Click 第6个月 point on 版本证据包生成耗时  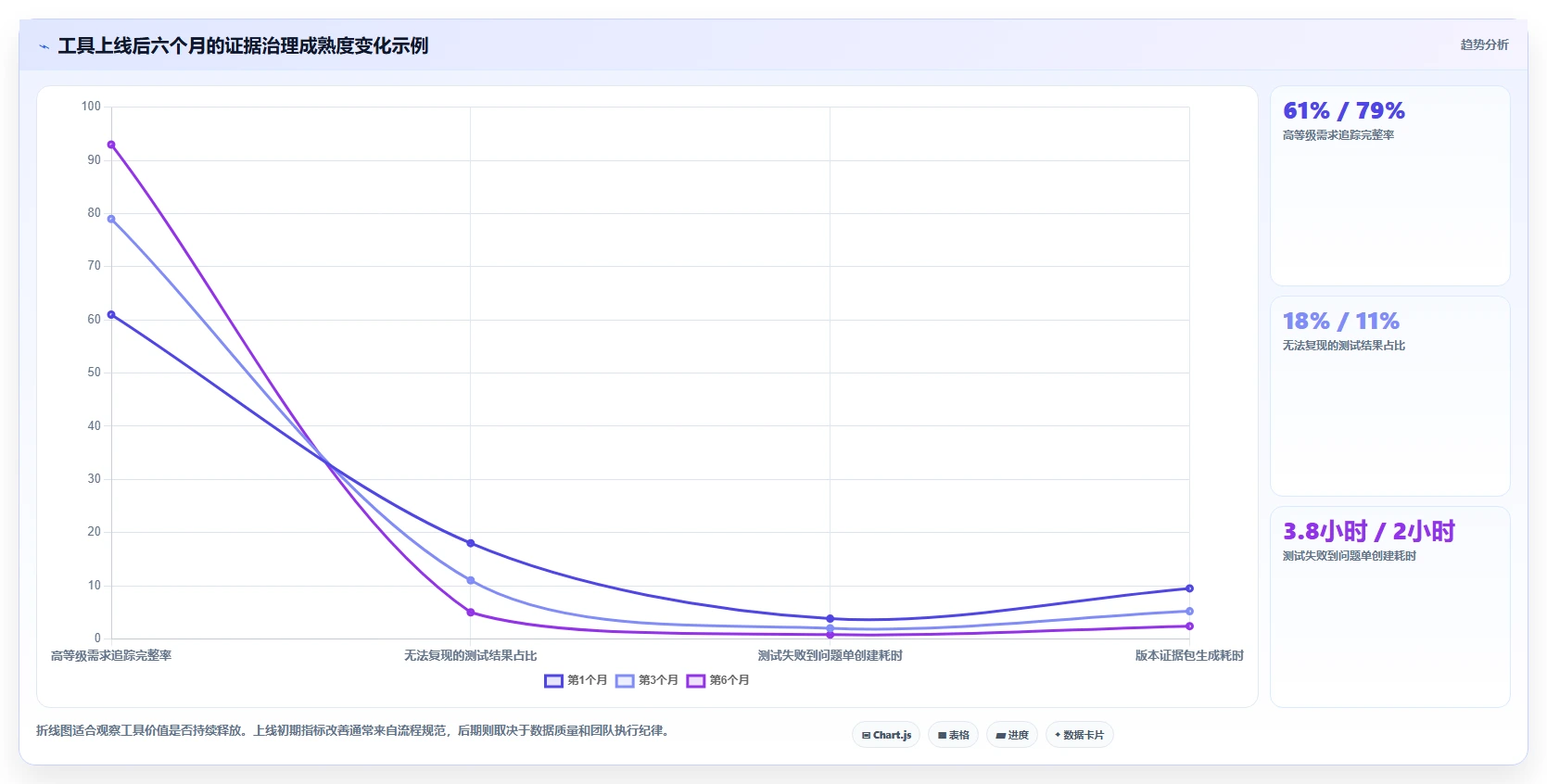tap(1189, 626)
